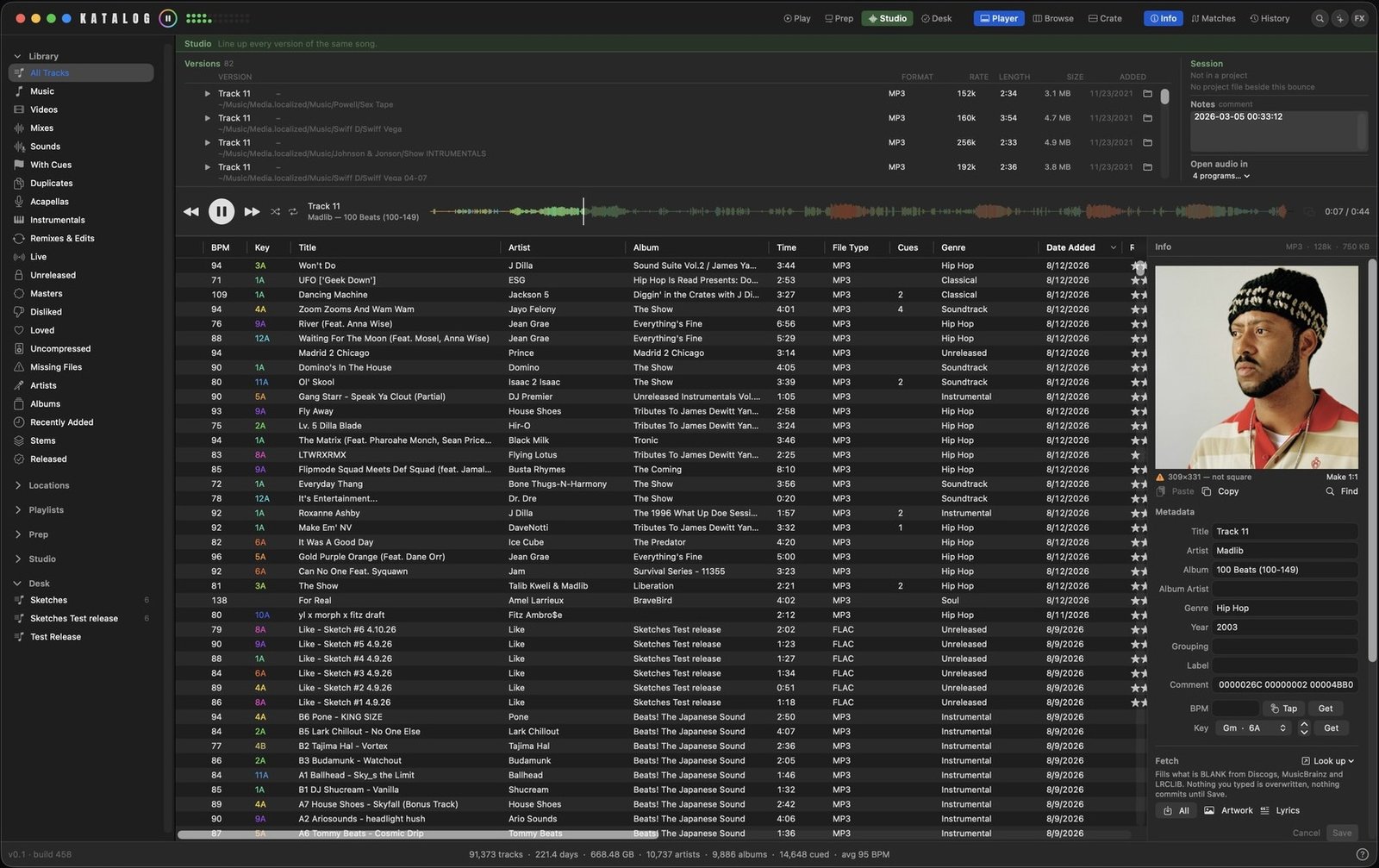
Task: Click Make 1:1 artwork button
Action: [1342, 477]
